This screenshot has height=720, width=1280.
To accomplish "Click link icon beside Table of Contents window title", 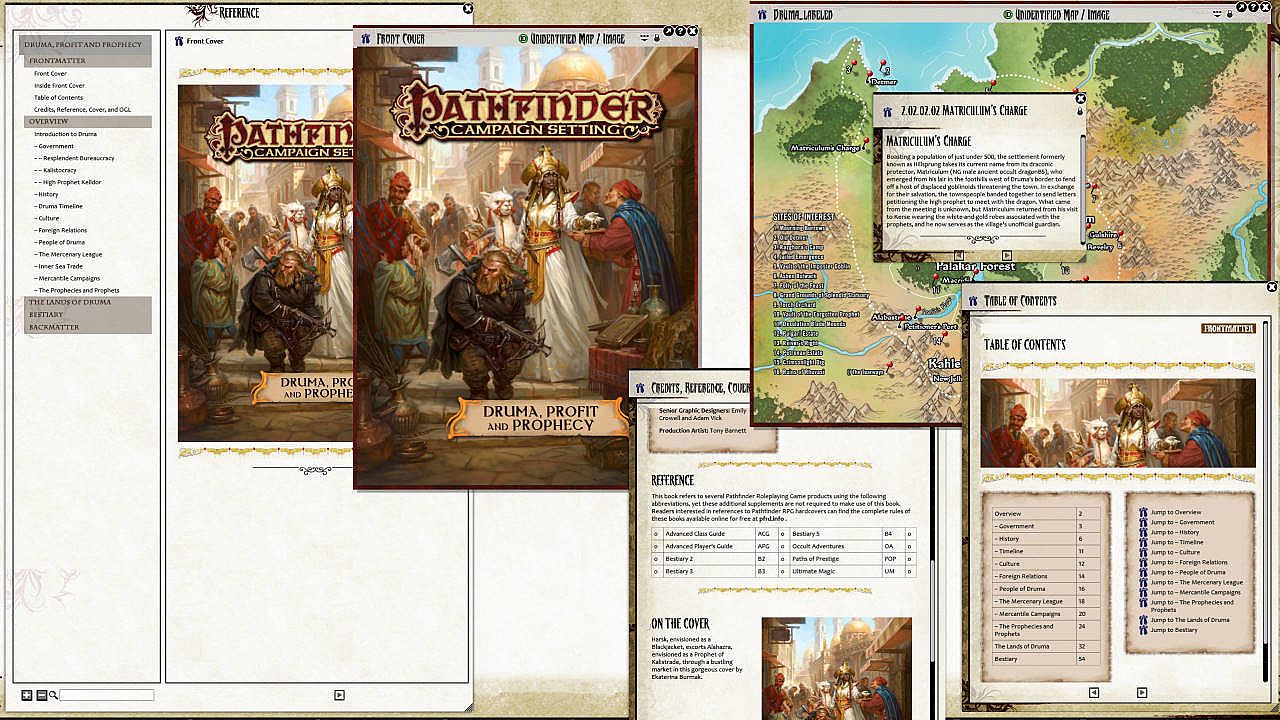I will coord(971,300).
